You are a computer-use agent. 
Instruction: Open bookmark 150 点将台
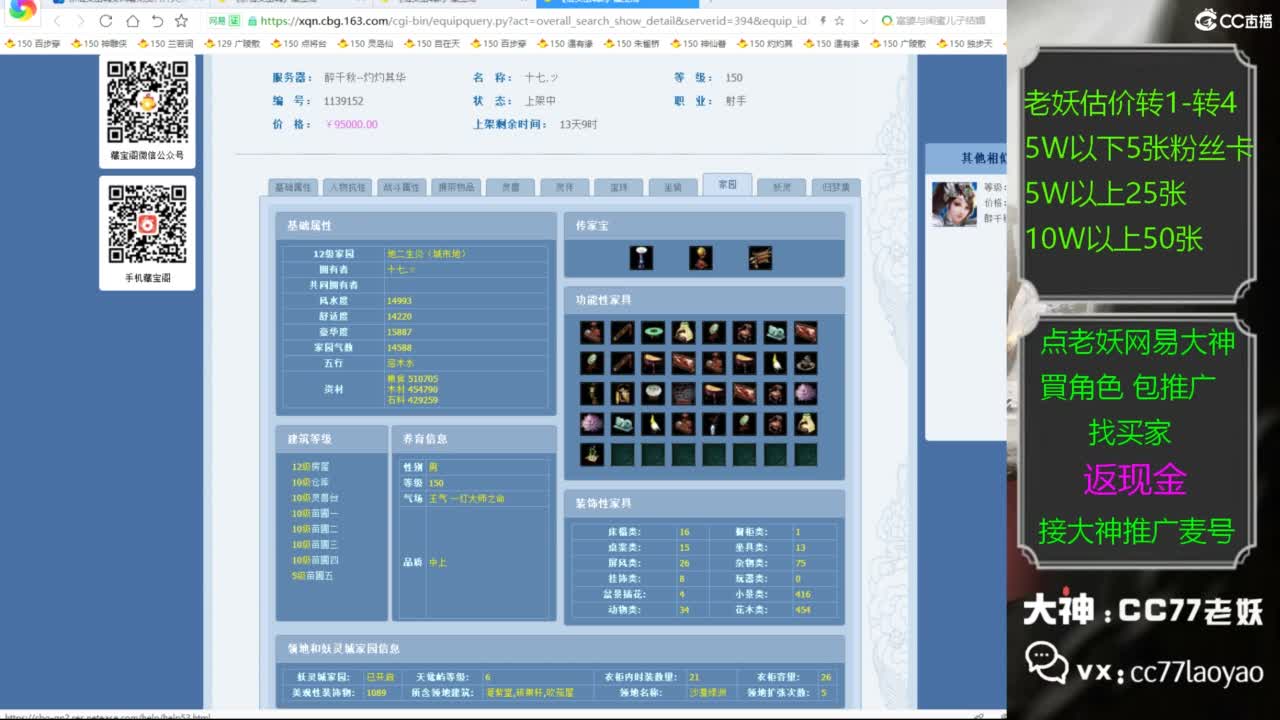[x=298, y=44]
